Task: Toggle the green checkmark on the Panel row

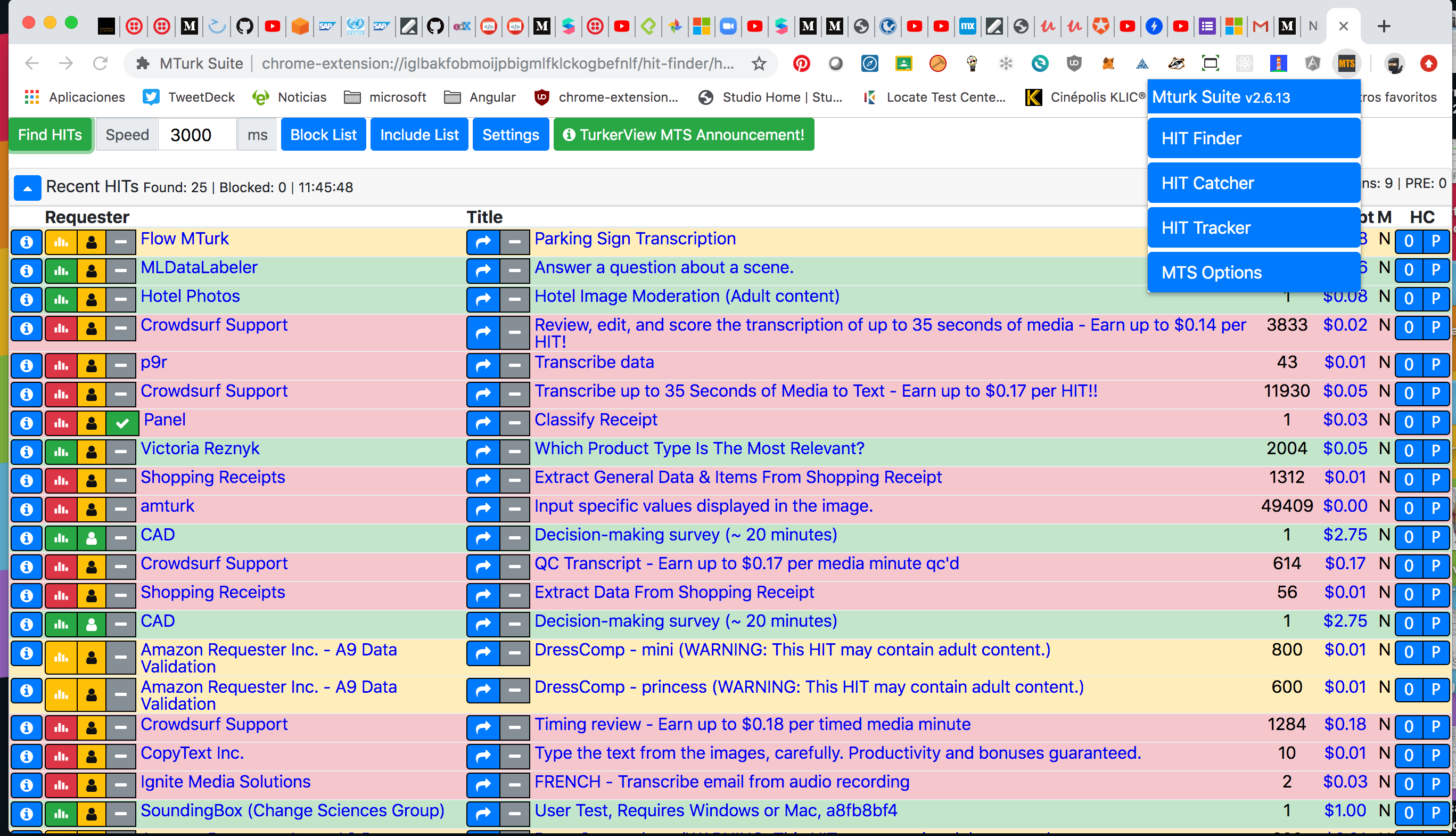Action: 121,423
